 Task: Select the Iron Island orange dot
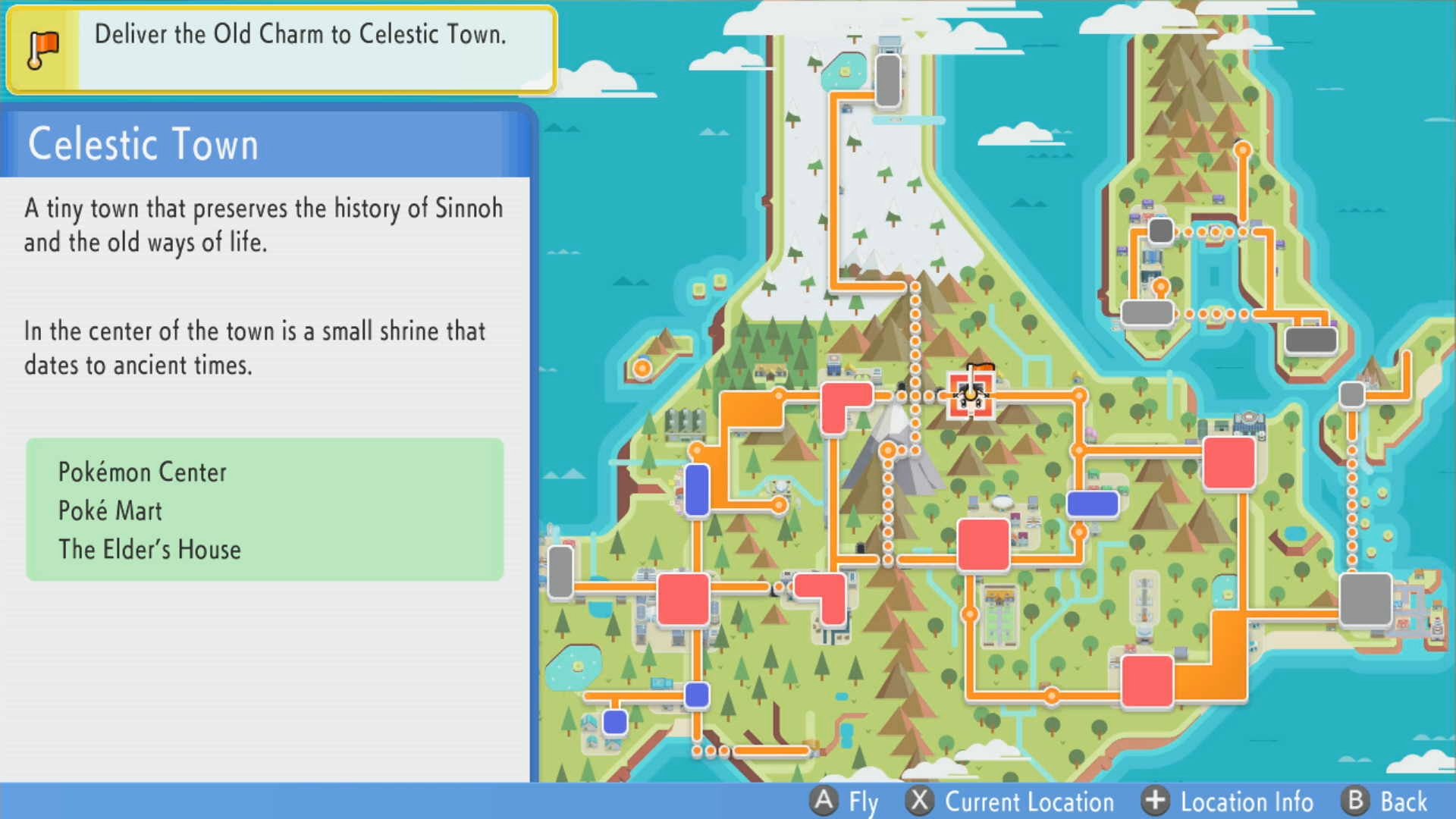click(x=642, y=369)
